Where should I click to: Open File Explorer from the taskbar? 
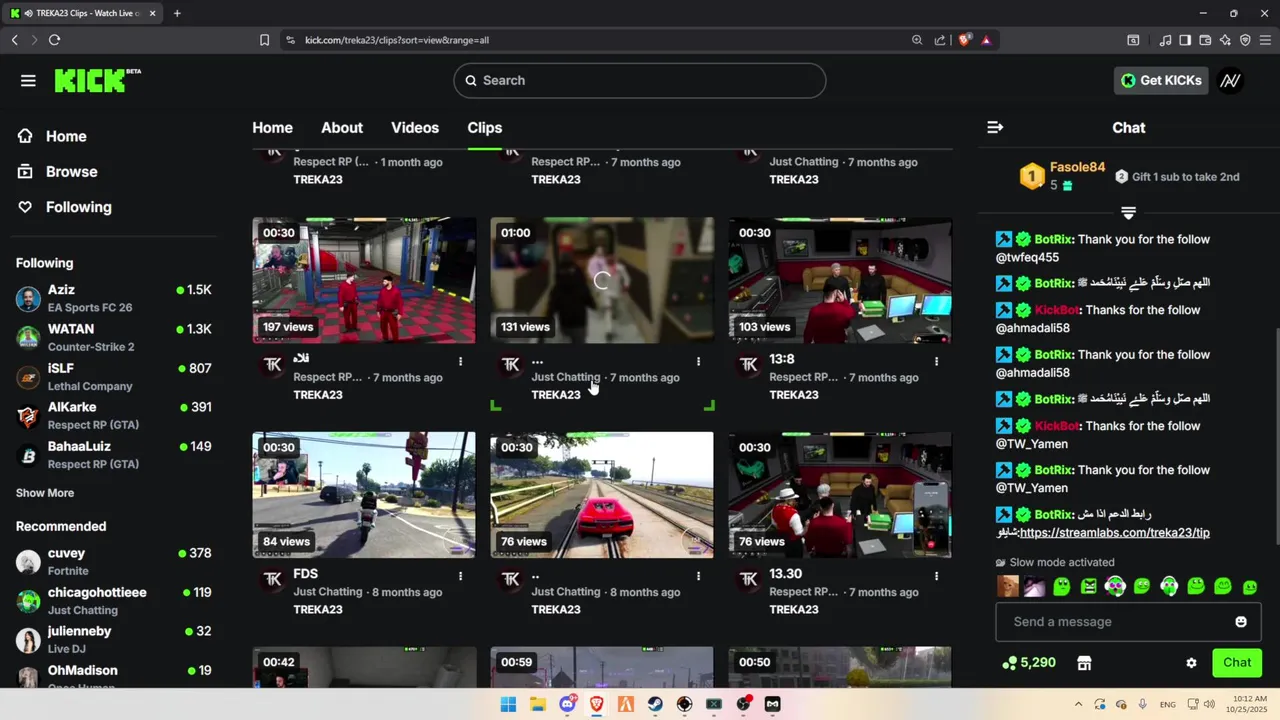point(537,704)
